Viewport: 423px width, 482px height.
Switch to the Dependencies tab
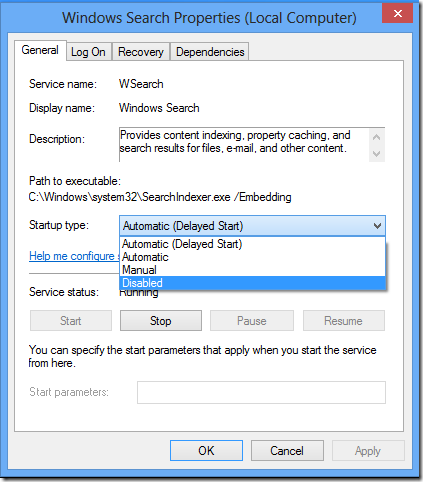(210, 52)
